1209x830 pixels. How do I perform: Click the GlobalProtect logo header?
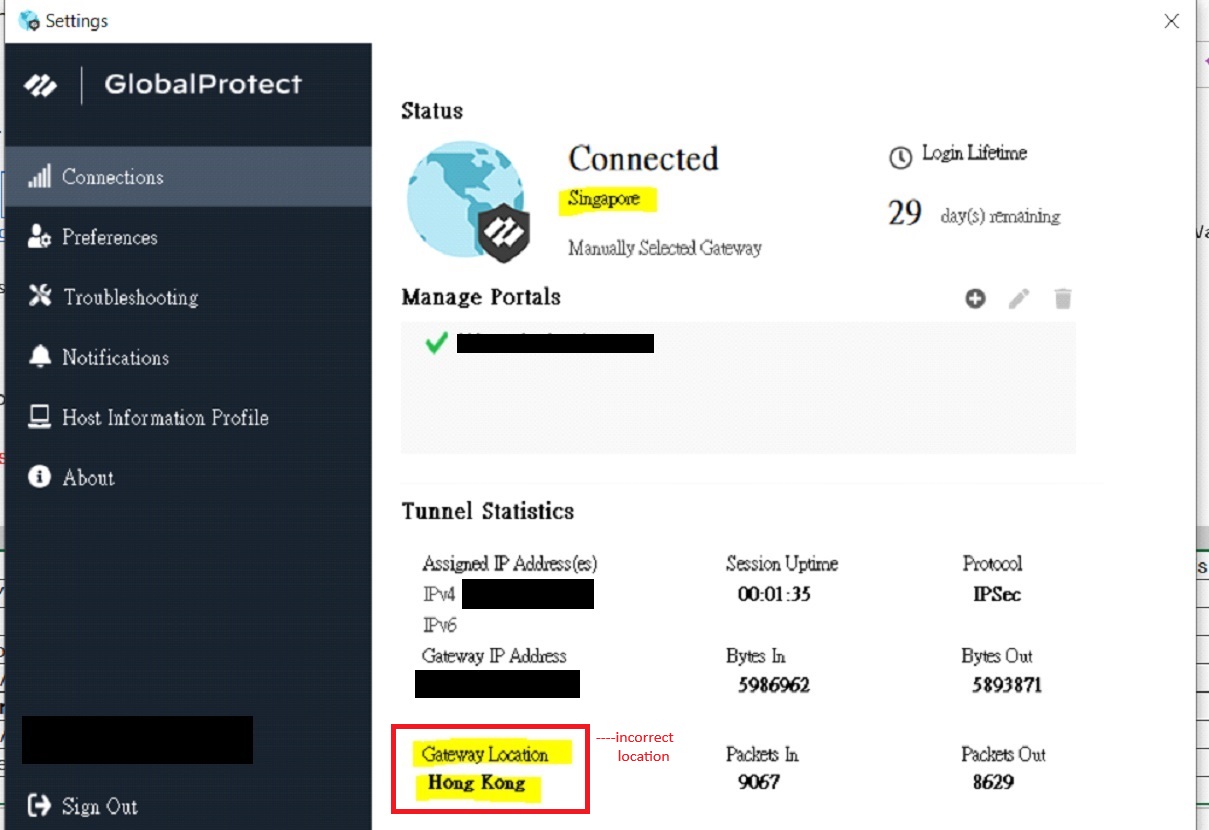pos(163,85)
